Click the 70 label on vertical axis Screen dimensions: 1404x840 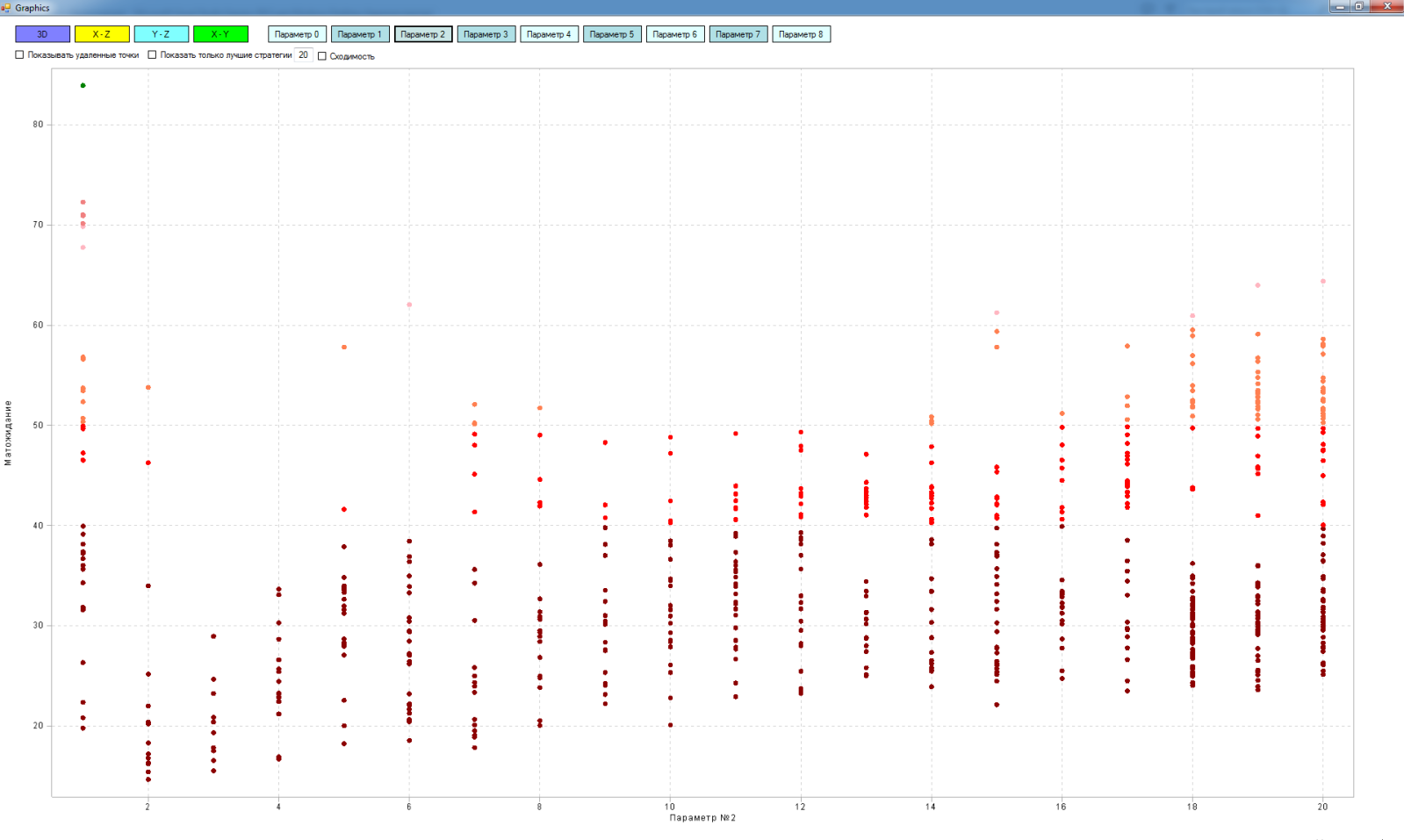click(38, 226)
